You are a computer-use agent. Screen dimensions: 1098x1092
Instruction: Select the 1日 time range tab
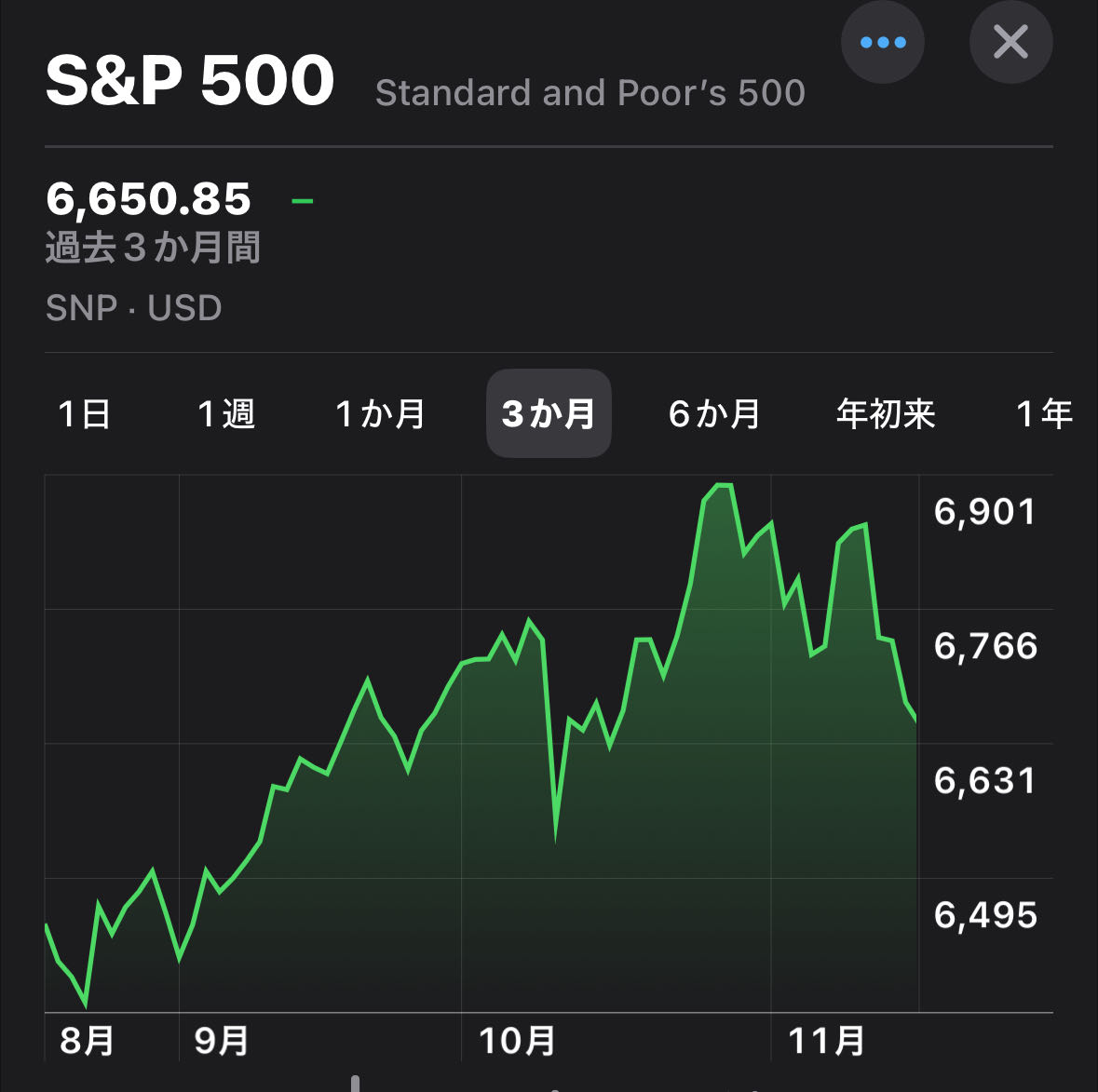click(85, 413)
